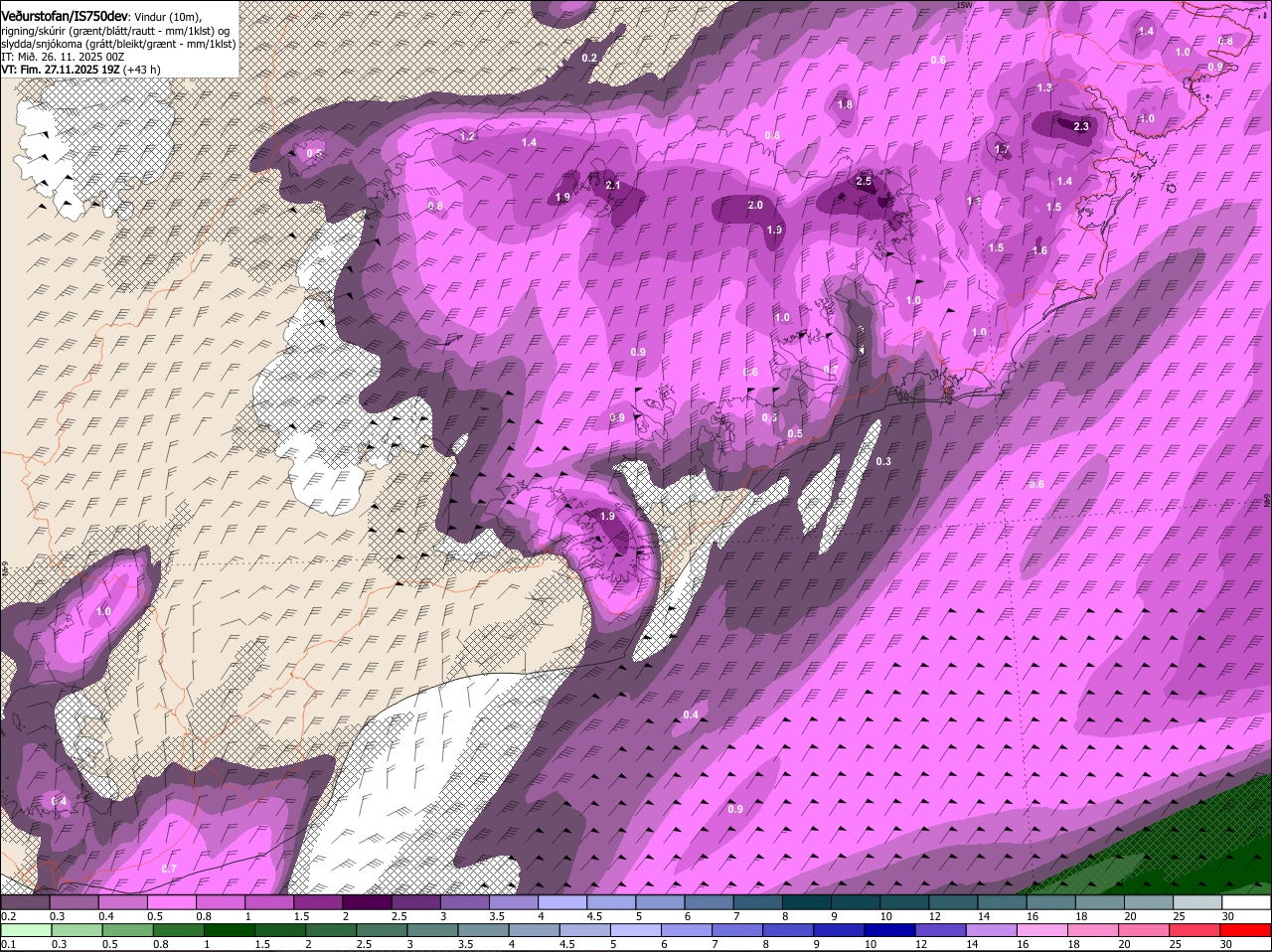Click the 1.7 precipitation value on the map
This screenshot has height=952, width=1272.
tap(1002, 149)
